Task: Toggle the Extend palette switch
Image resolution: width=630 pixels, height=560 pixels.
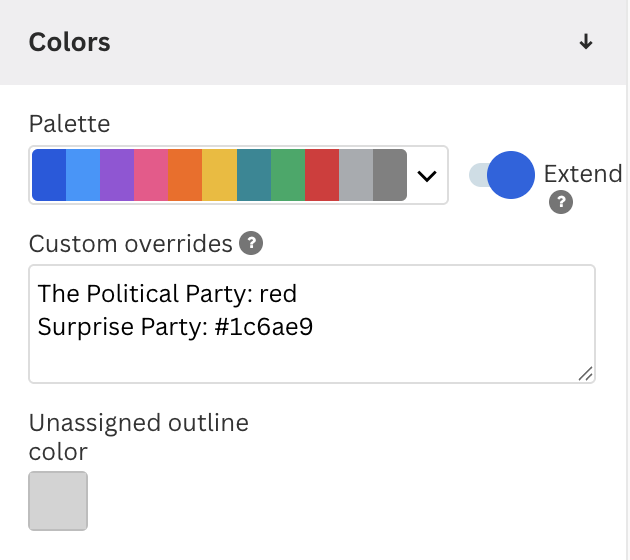Action: 502,175
